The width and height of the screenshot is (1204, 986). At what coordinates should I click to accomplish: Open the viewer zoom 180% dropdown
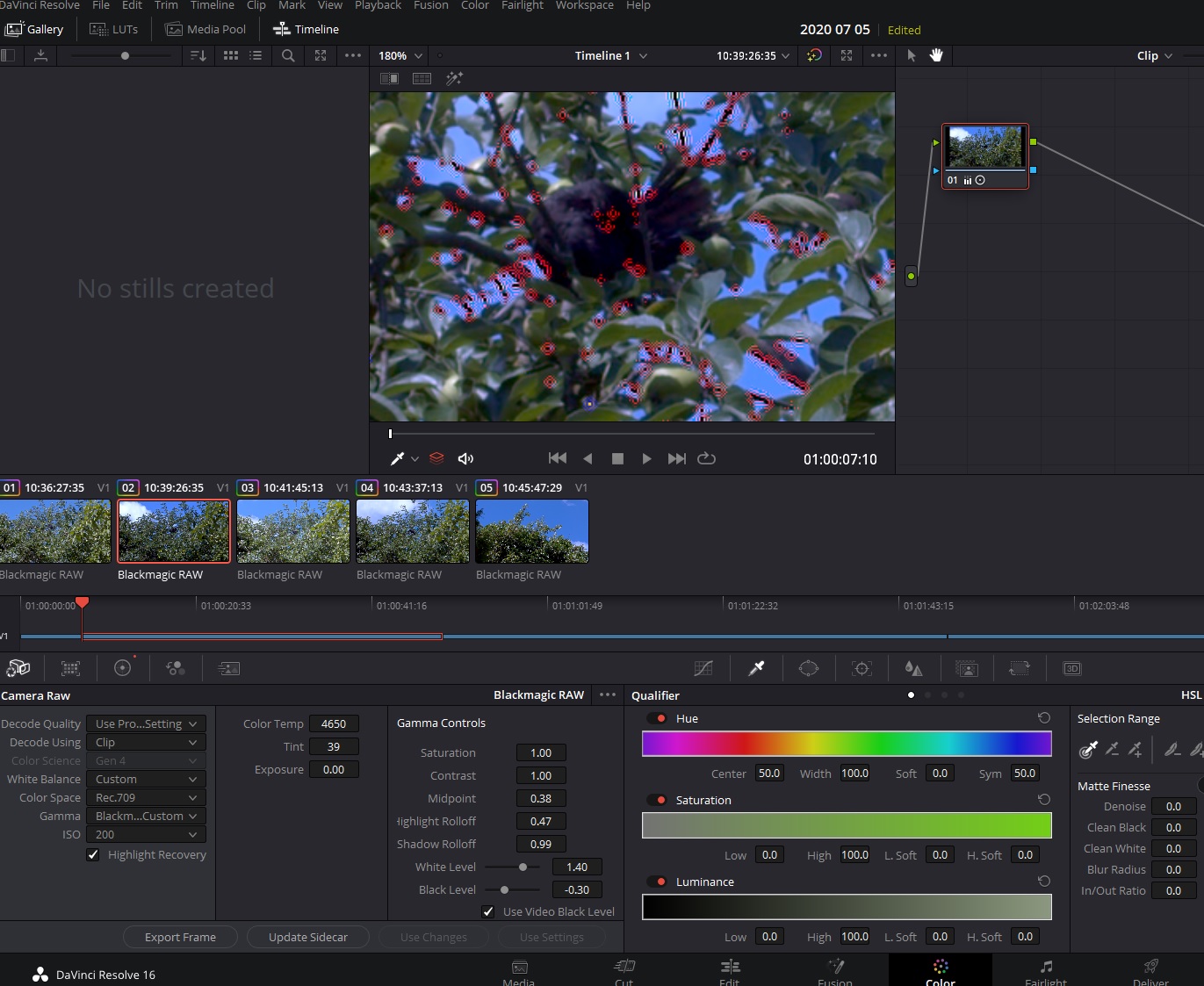[400, 55]
